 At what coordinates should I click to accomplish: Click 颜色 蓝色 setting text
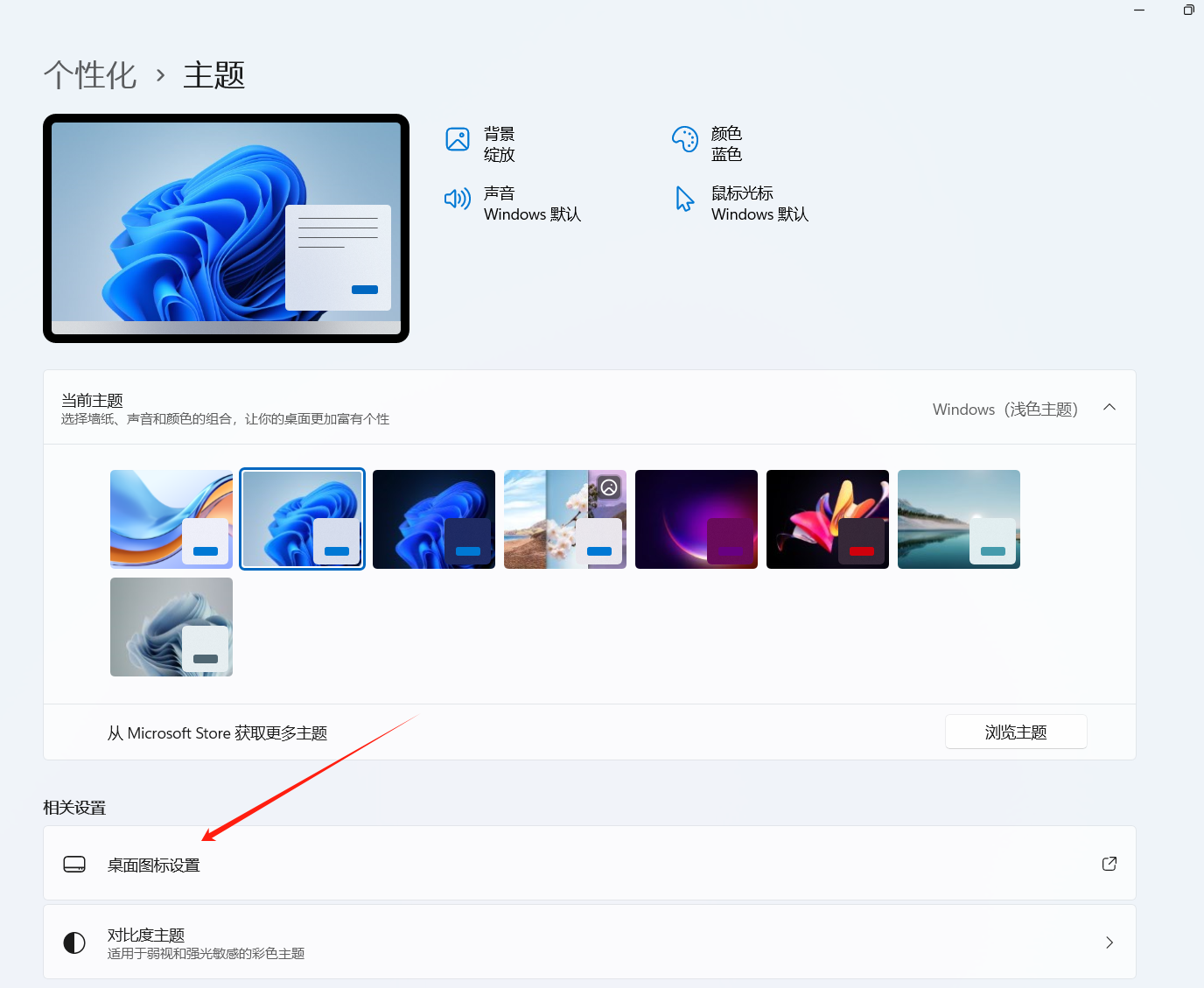(x=727, y=144)
